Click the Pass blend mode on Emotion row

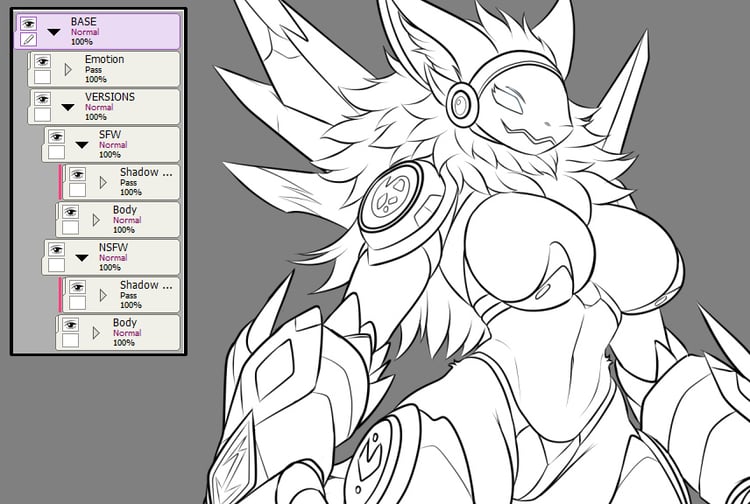[x=93, y=70]
